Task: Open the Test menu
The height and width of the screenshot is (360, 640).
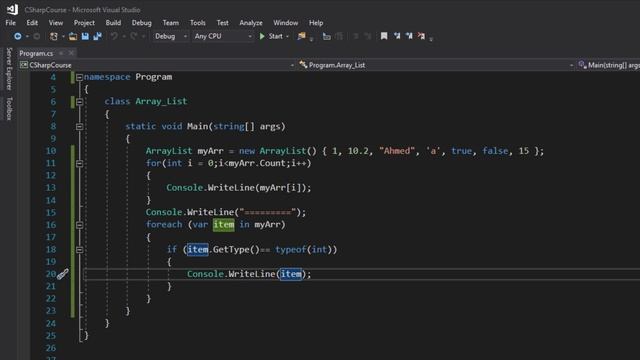Action: tap(222, 23)
